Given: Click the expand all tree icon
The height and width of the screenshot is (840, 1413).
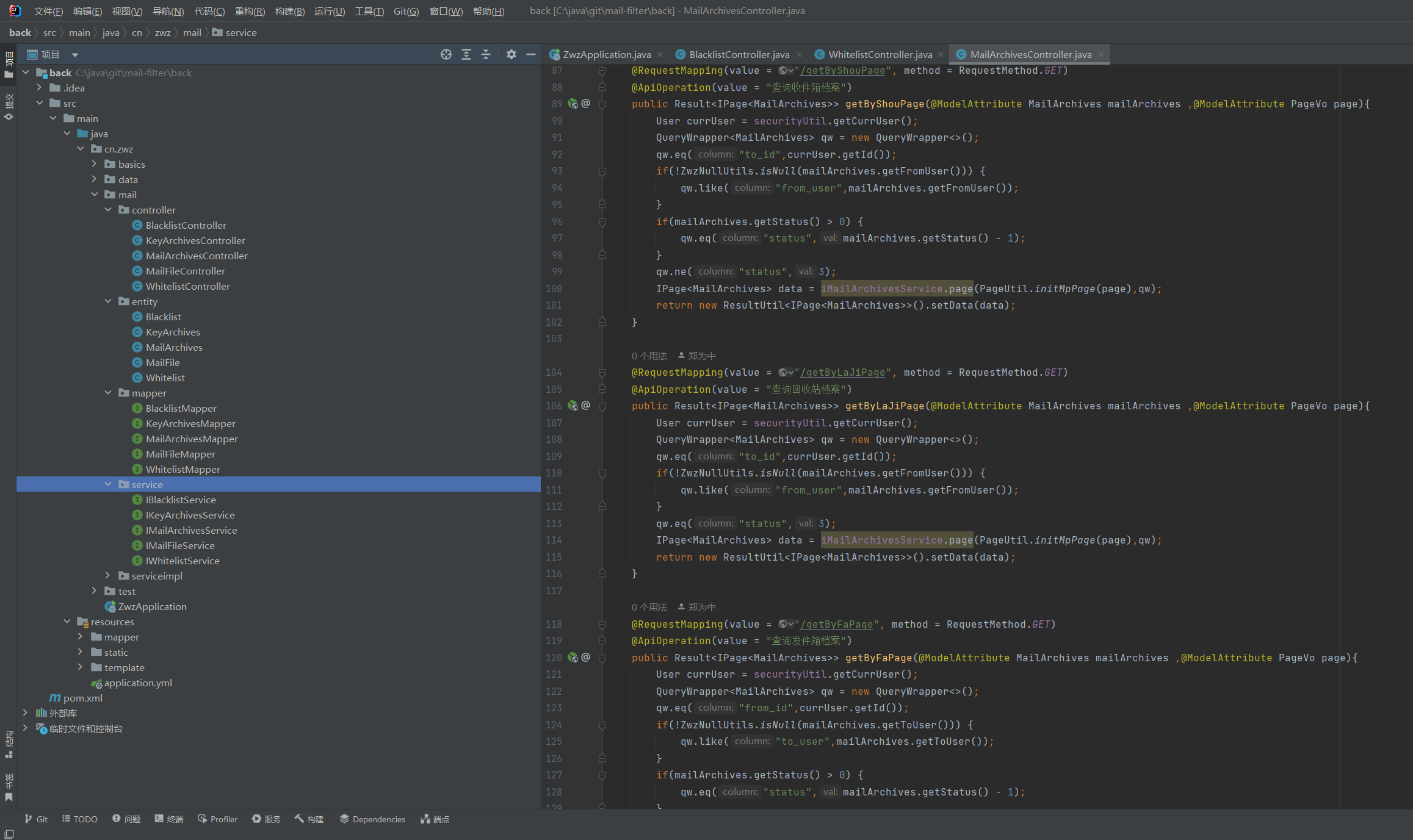Looking at the screenshot, I should click(466, 54).
